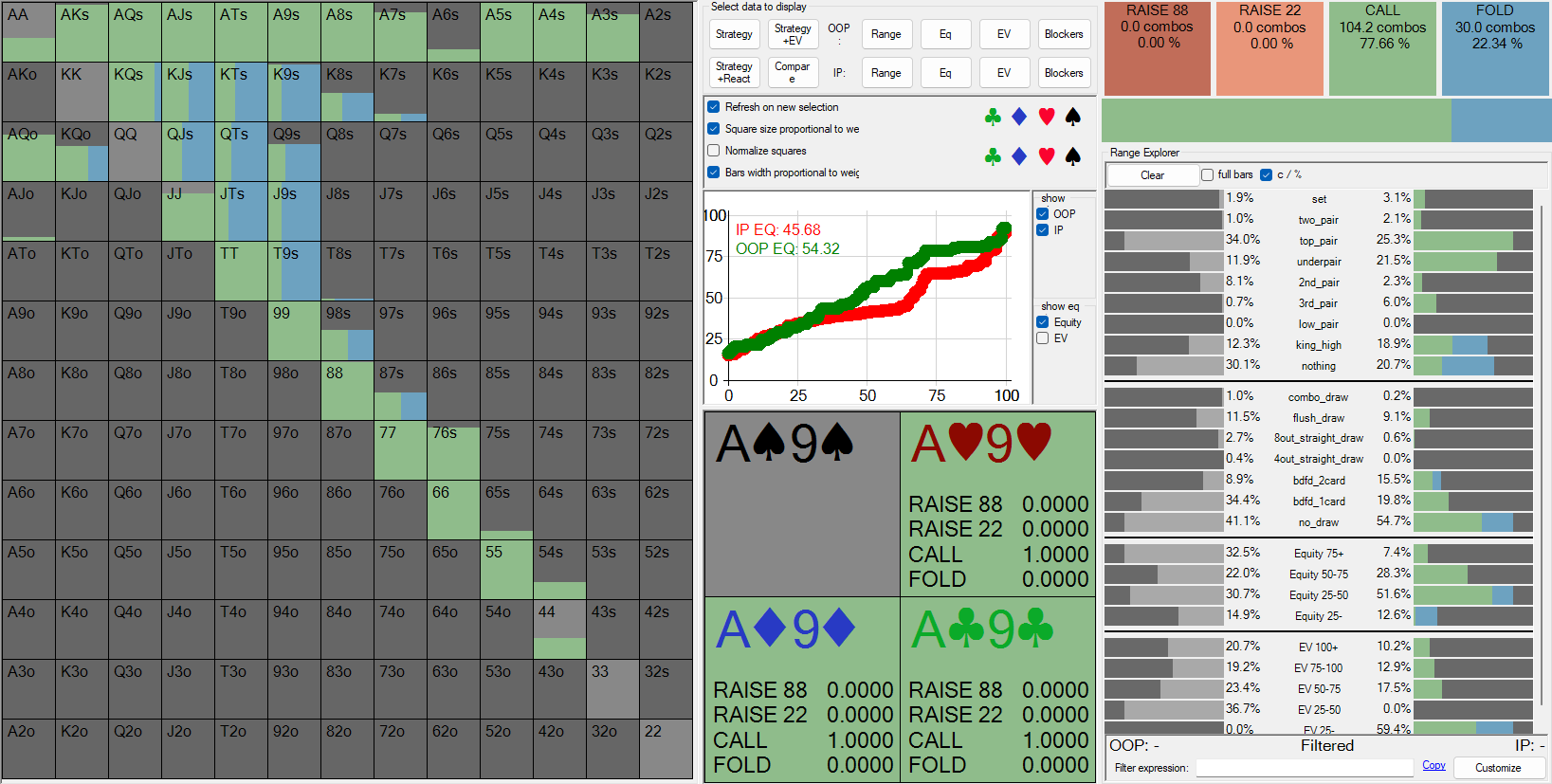The width and height of the screenshot is (1552, 784).
Task: Click the bottom-row red heart suit icon
Action: (x=1047, y=156)
